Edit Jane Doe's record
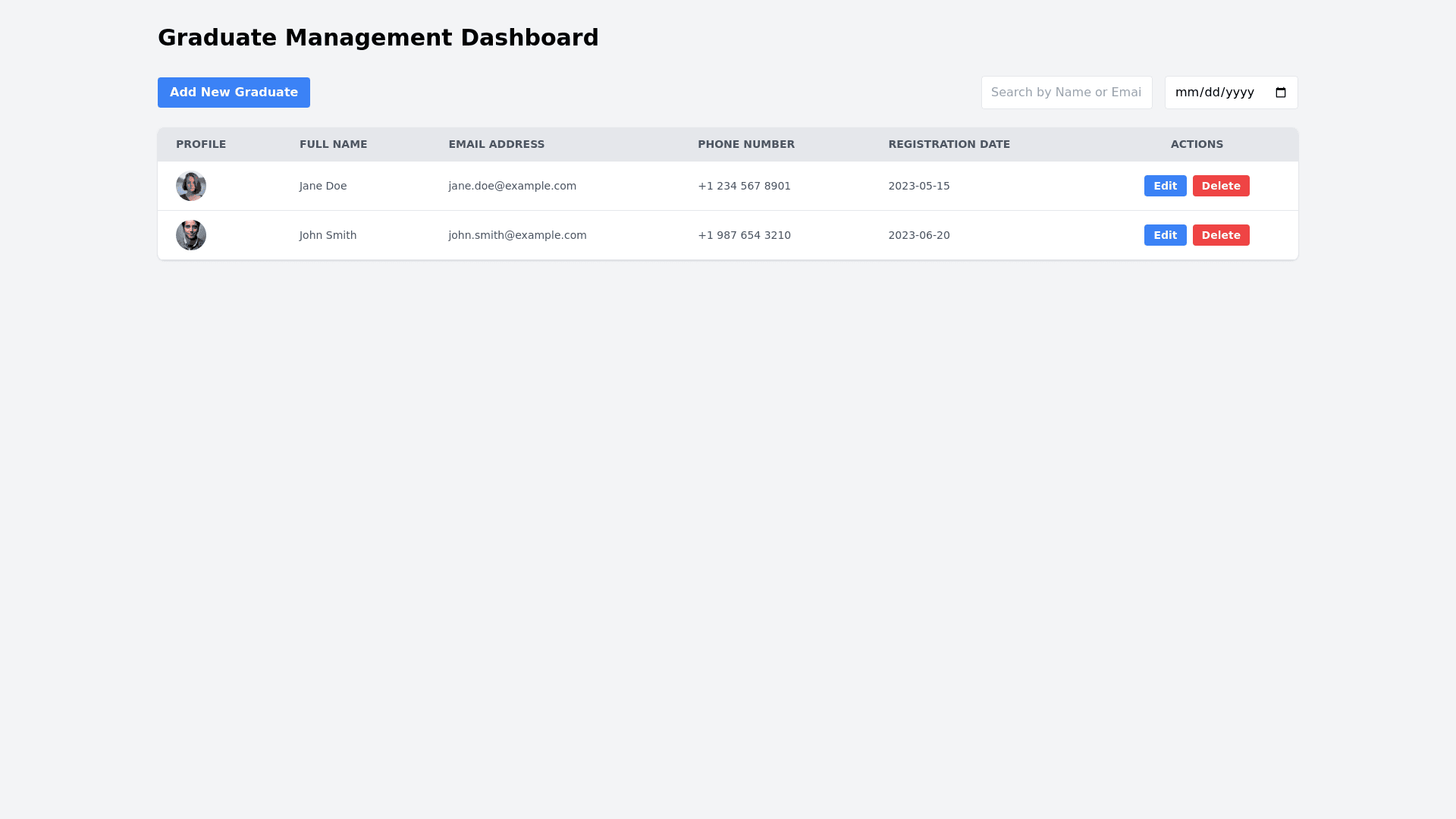The width and height of the screenshot is (1456, 819). [1165, 186]
